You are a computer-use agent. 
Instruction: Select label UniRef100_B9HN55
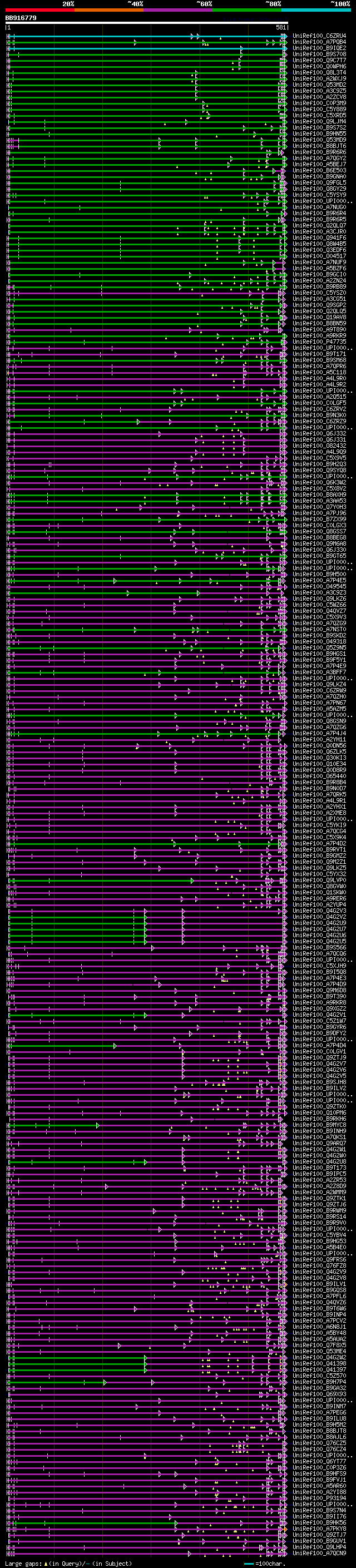point(319,133)
